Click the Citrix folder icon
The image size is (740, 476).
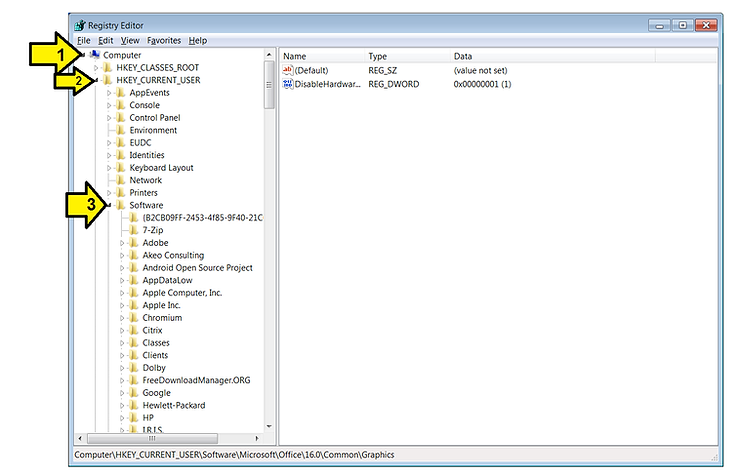coord(135,330)
